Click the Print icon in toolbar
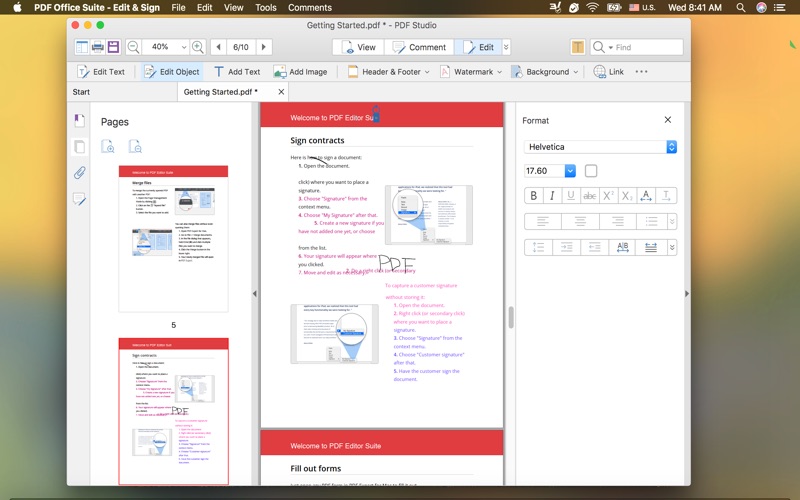This screenshot has height=500, width=800. coord(97,47)
